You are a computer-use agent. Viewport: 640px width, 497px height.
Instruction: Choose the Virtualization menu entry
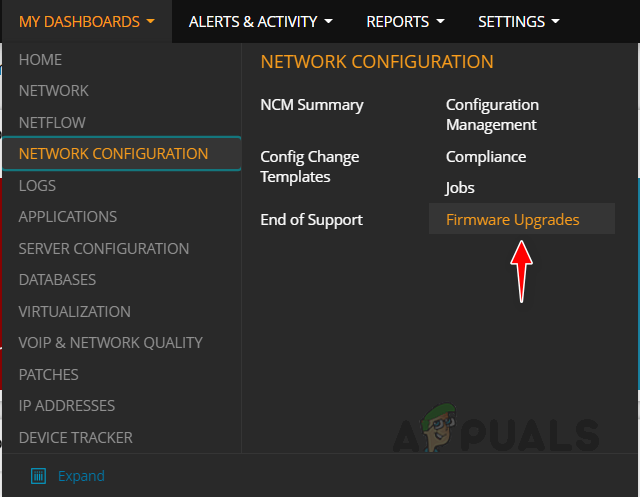pyautogui.click(x=74, y=311)
